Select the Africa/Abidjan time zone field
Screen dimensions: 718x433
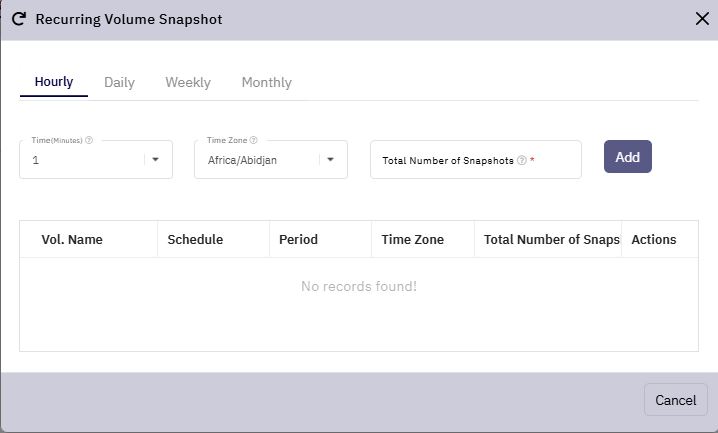tap(271, 159)
